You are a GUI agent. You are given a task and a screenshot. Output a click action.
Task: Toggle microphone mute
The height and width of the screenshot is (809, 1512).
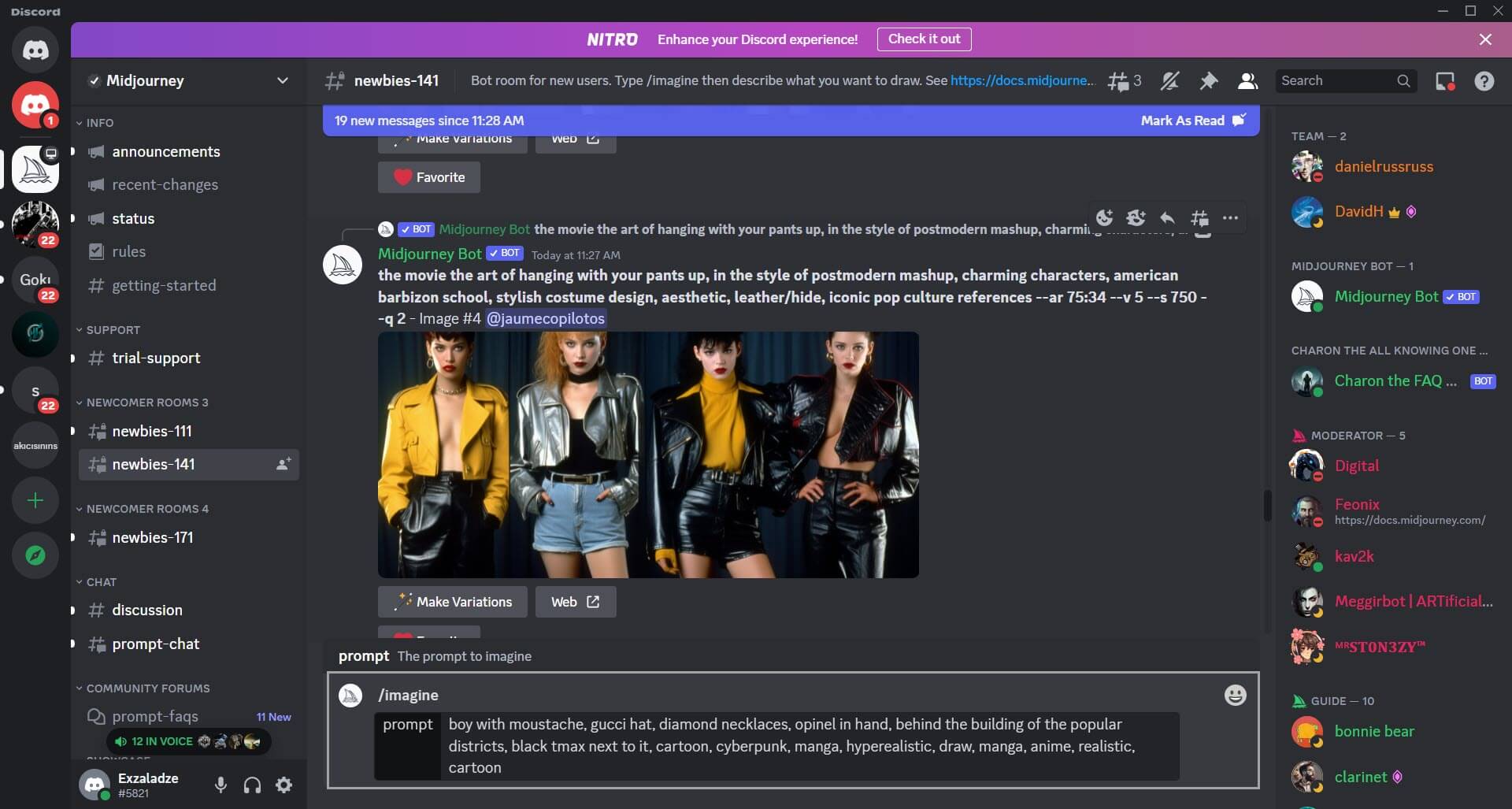click(x=221, y=785)
